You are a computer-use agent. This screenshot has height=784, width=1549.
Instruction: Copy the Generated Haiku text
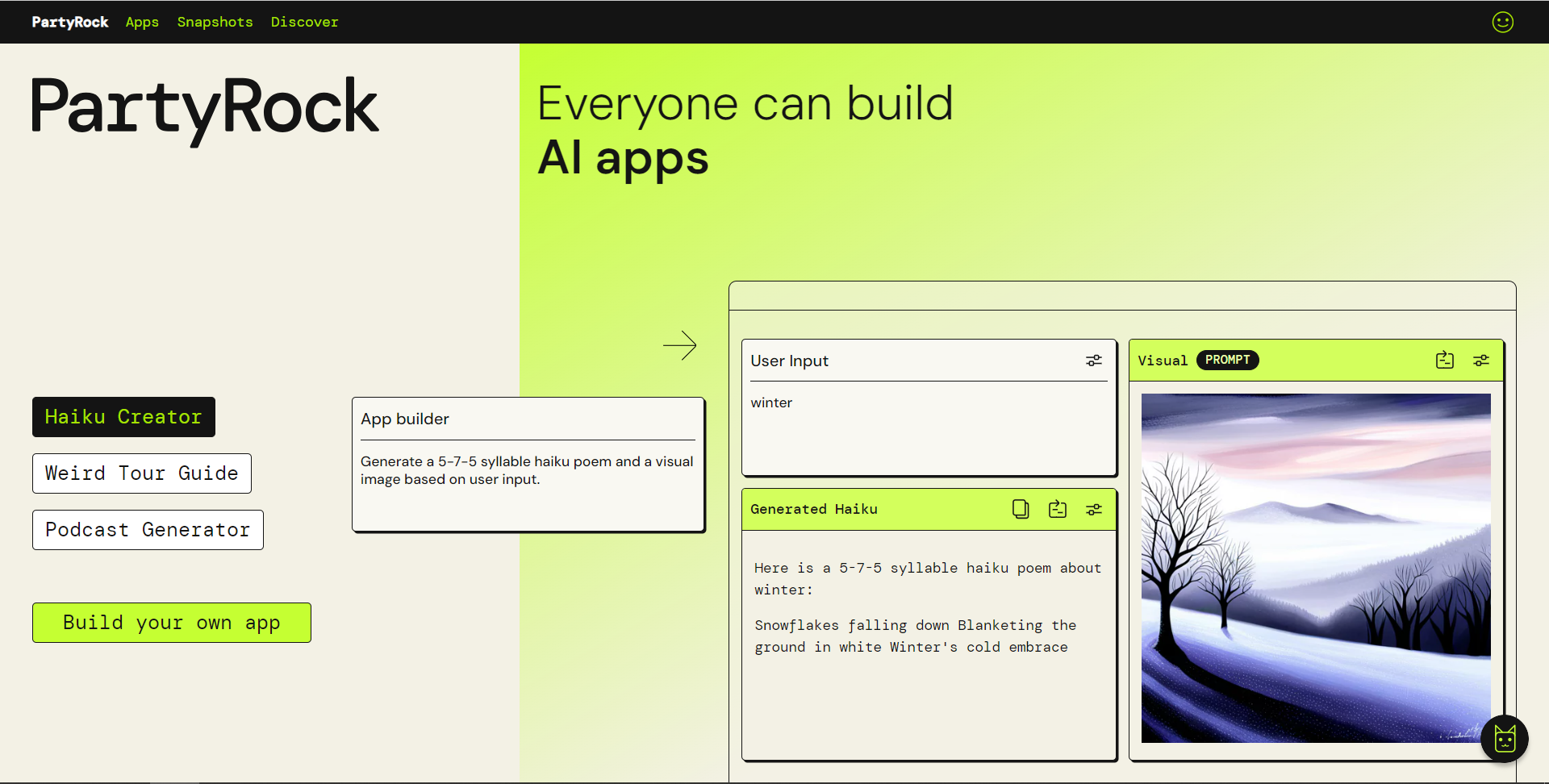[x=1021, y=509]
